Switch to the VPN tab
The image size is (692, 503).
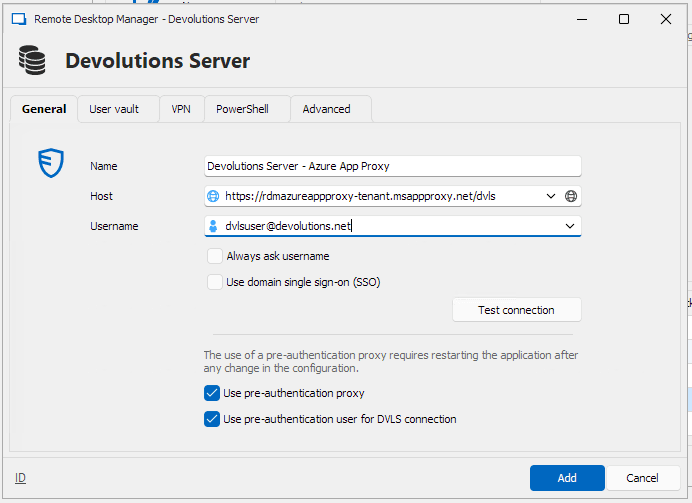coord(181,109)
